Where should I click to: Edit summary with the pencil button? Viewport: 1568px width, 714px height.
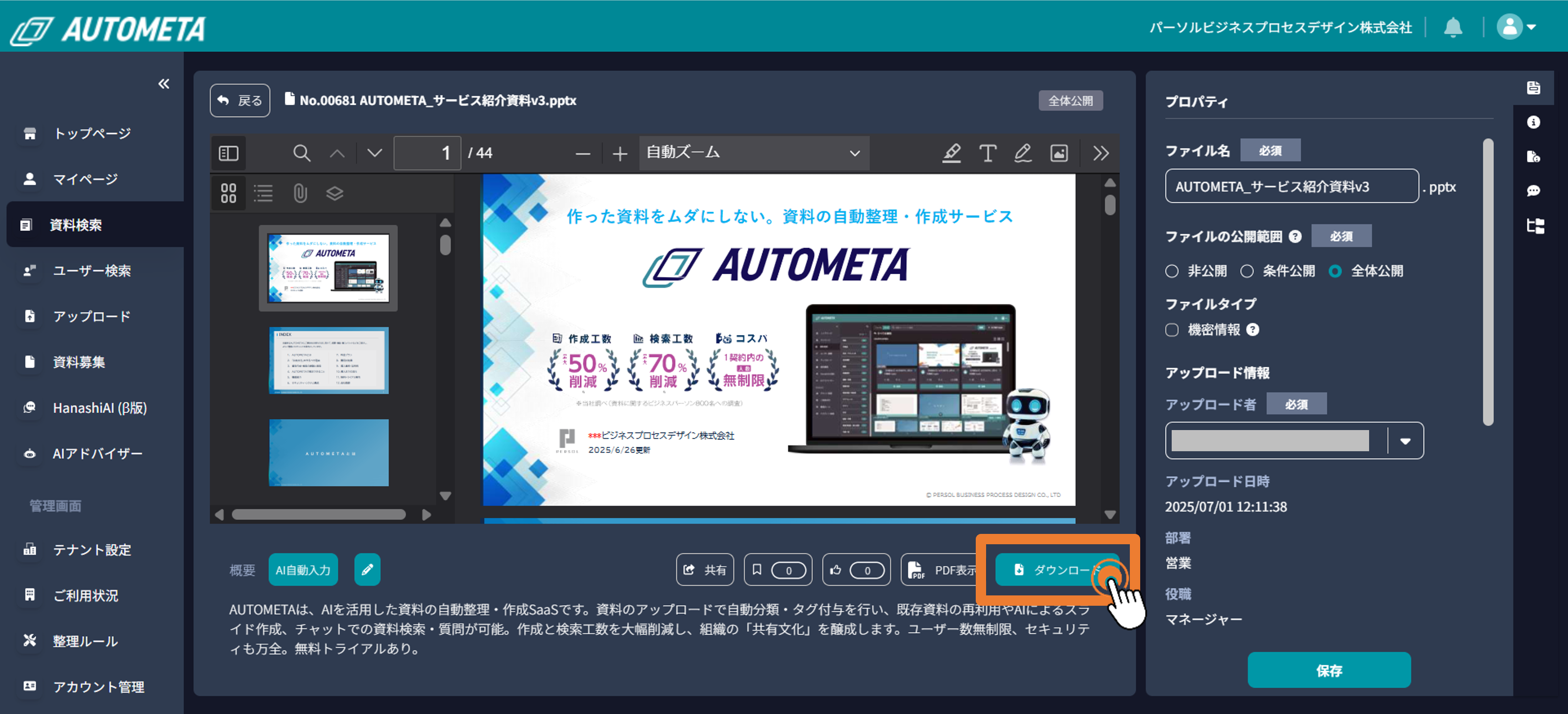click(368, 570)
